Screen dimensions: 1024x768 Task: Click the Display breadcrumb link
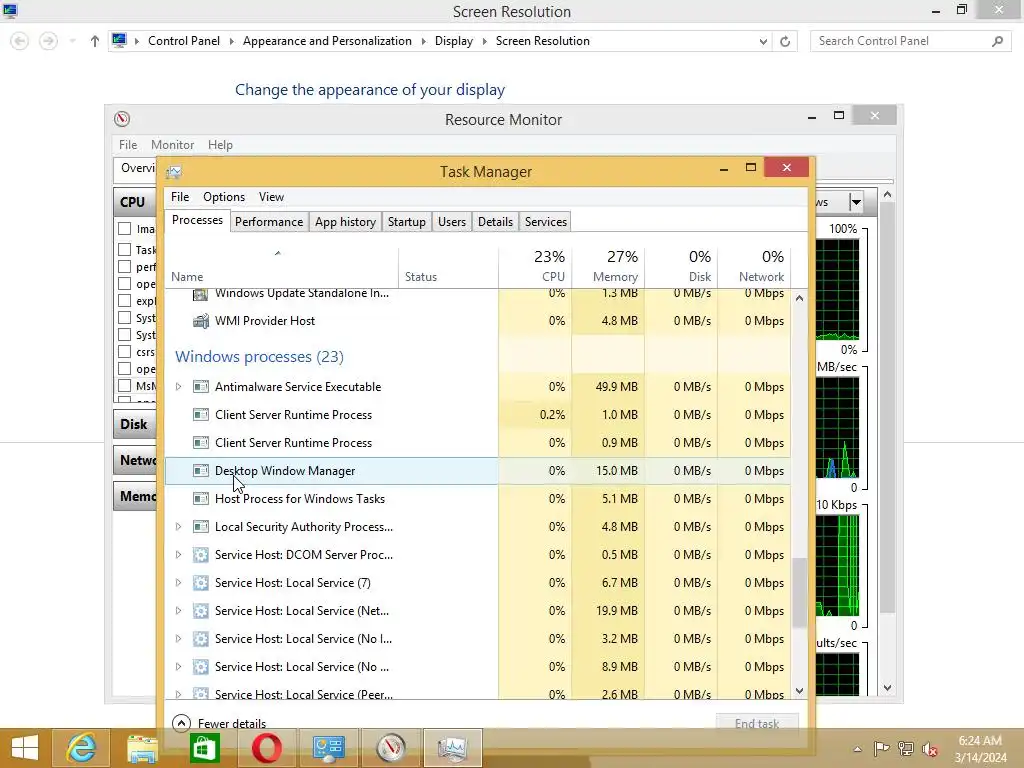point(454,41)
